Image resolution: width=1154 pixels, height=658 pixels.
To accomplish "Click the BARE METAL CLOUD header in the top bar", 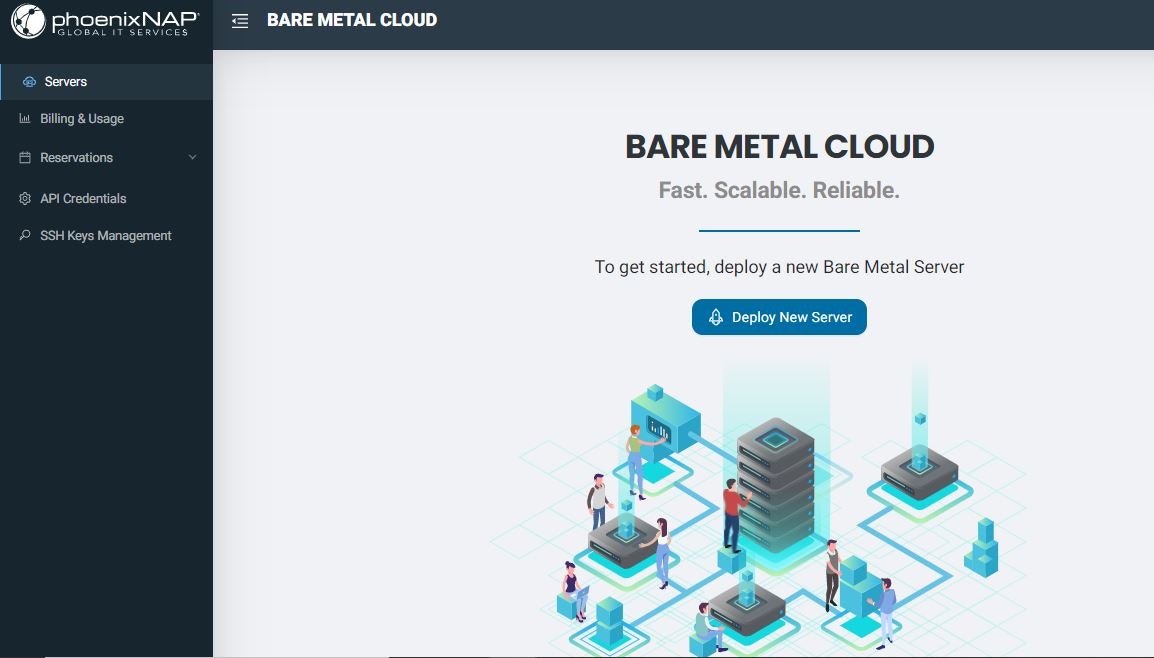I will pos(351,20).
